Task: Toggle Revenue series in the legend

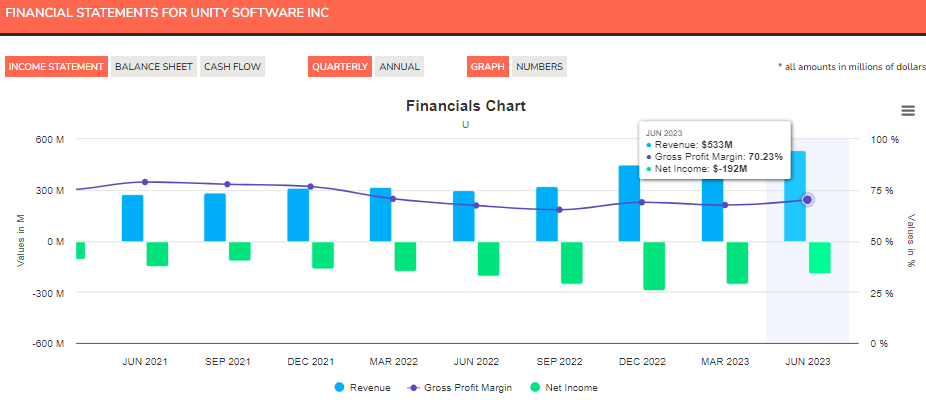Action: tap(369, 387)
